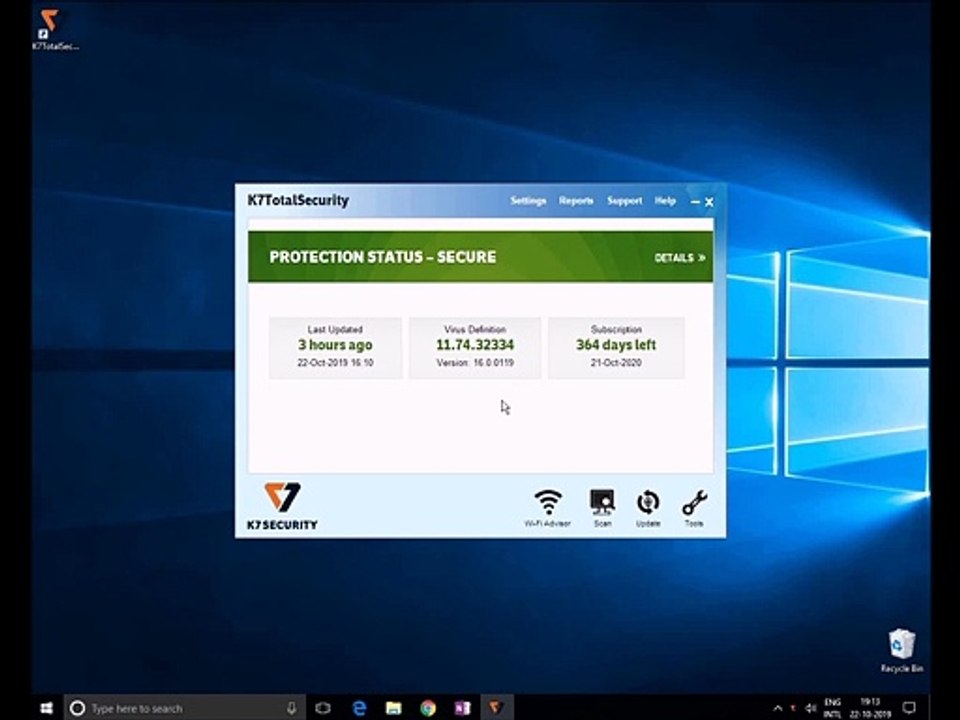Open File Explorer from taskbar
This screenshot has width=960, height=720.
tap(394, 708)
